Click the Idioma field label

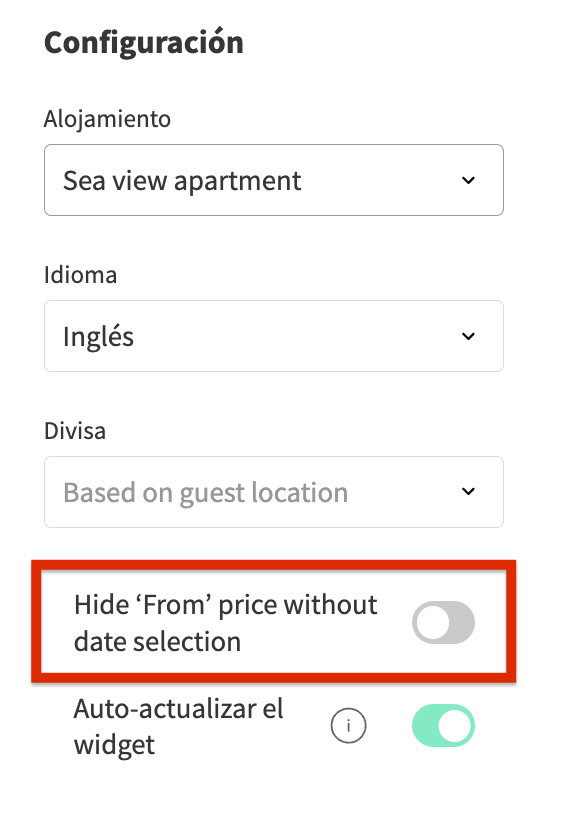81,275
